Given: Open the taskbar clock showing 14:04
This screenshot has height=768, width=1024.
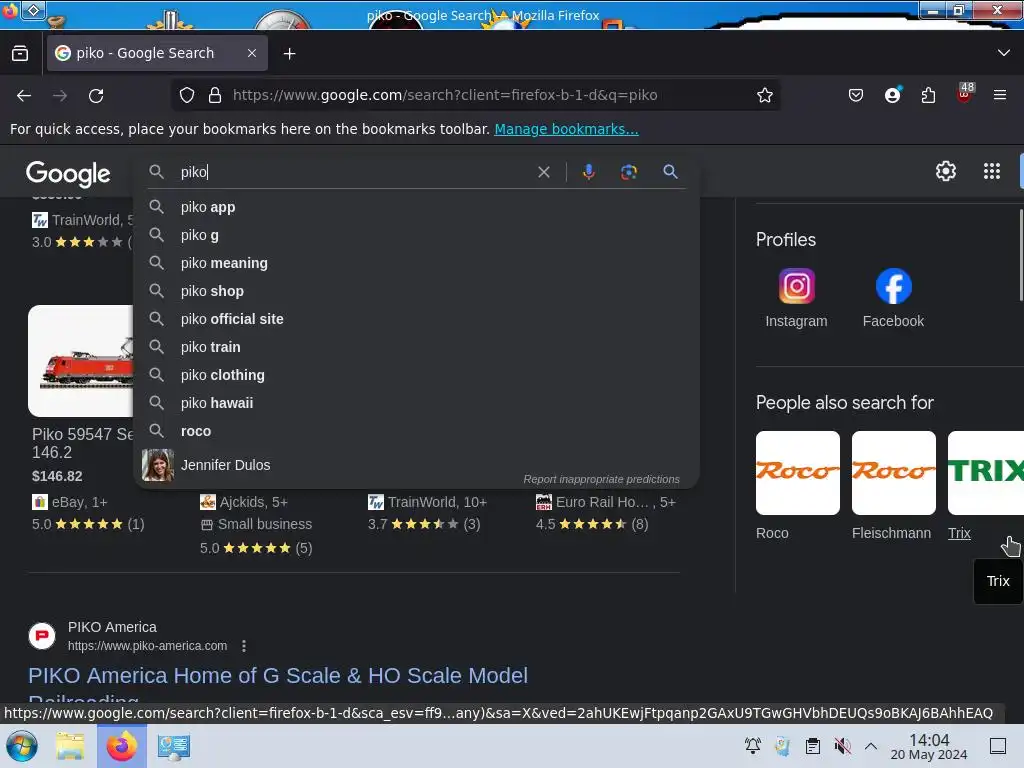Looking at the screenshot, I should (929, 746).
